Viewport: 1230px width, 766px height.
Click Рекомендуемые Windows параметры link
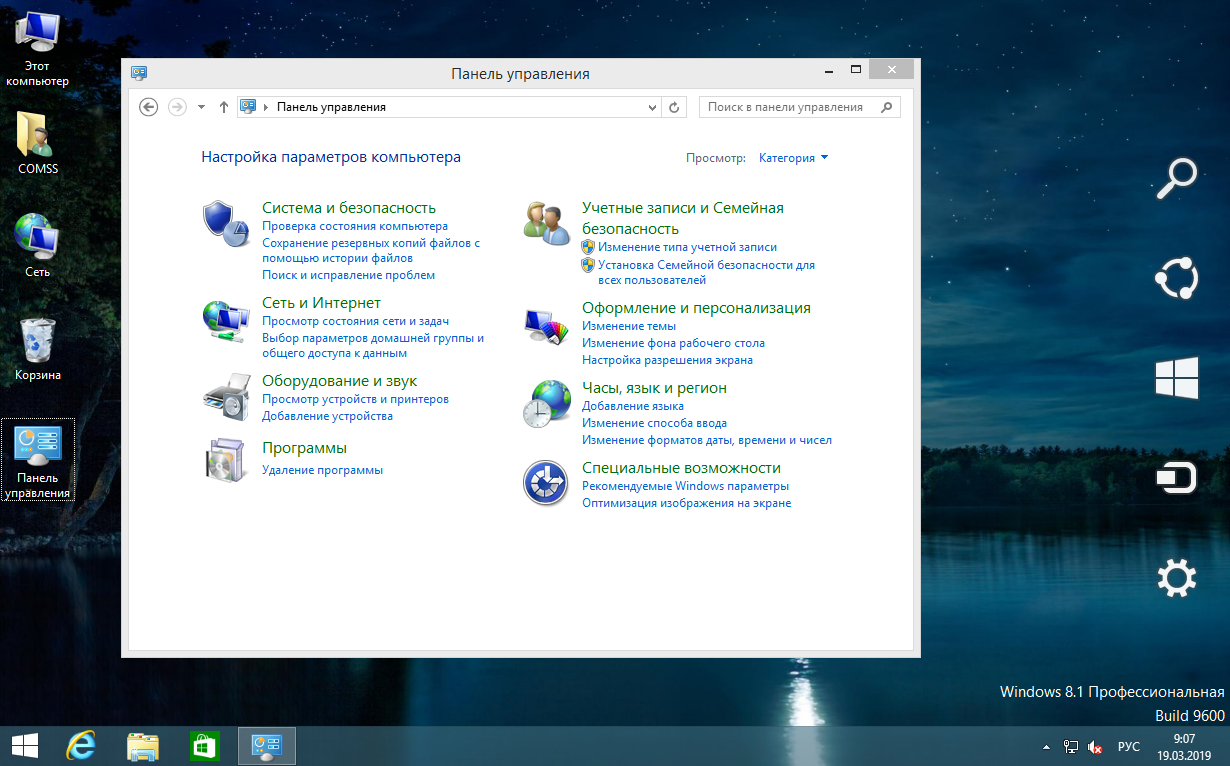685,486
